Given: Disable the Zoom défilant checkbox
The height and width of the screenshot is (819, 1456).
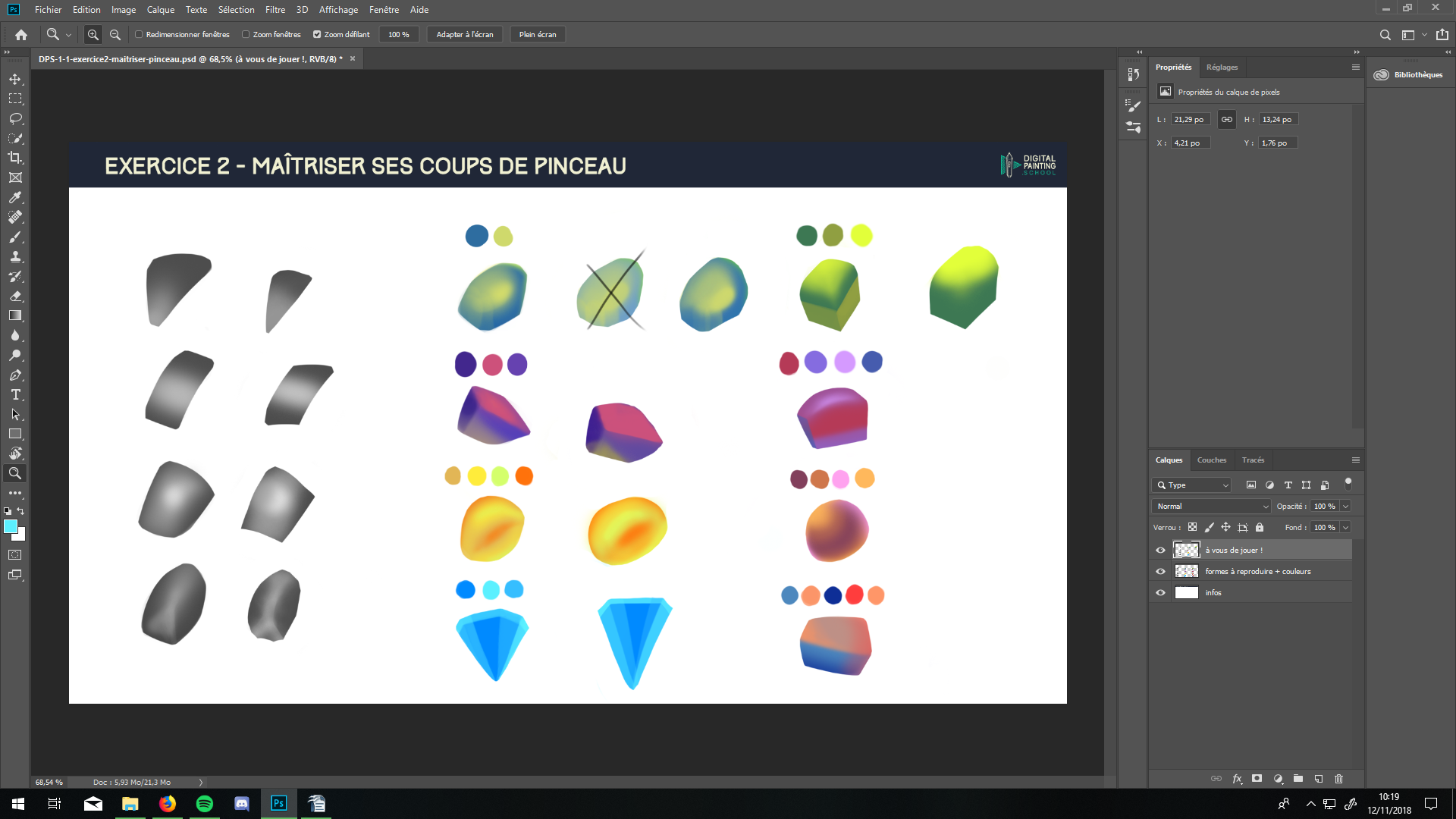Looking at the screenshot, I should coord(317,34).
